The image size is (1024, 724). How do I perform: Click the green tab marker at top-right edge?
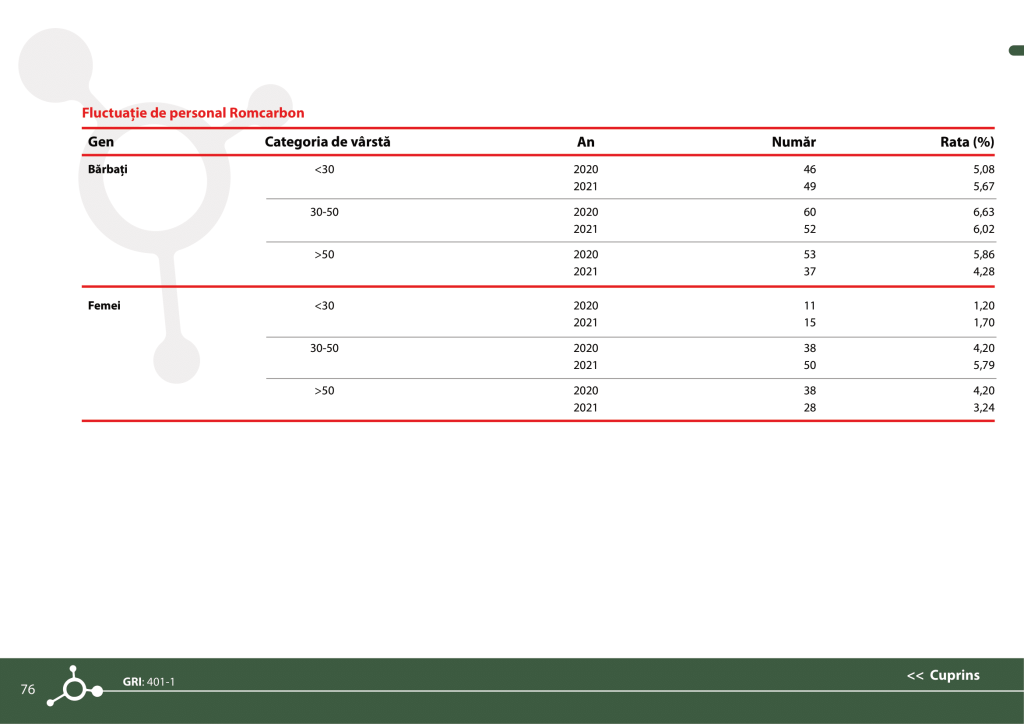point(1015,51)
